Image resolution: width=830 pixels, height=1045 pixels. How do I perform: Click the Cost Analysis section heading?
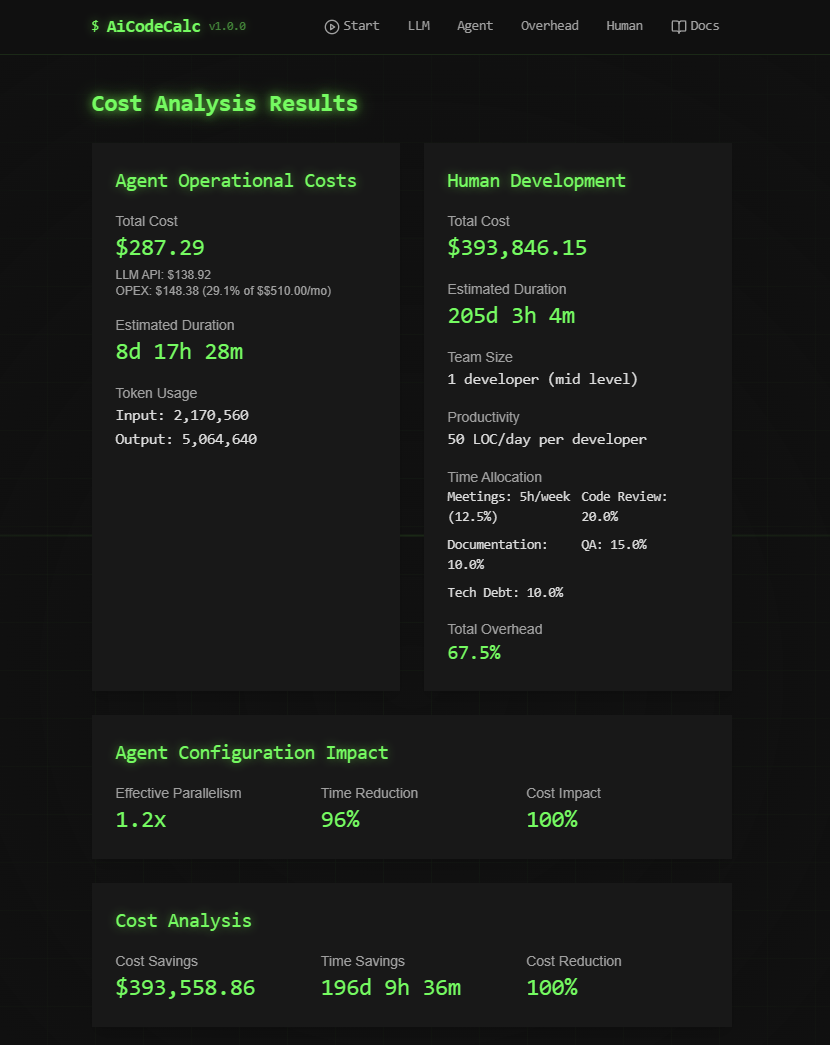click(183, 920)
